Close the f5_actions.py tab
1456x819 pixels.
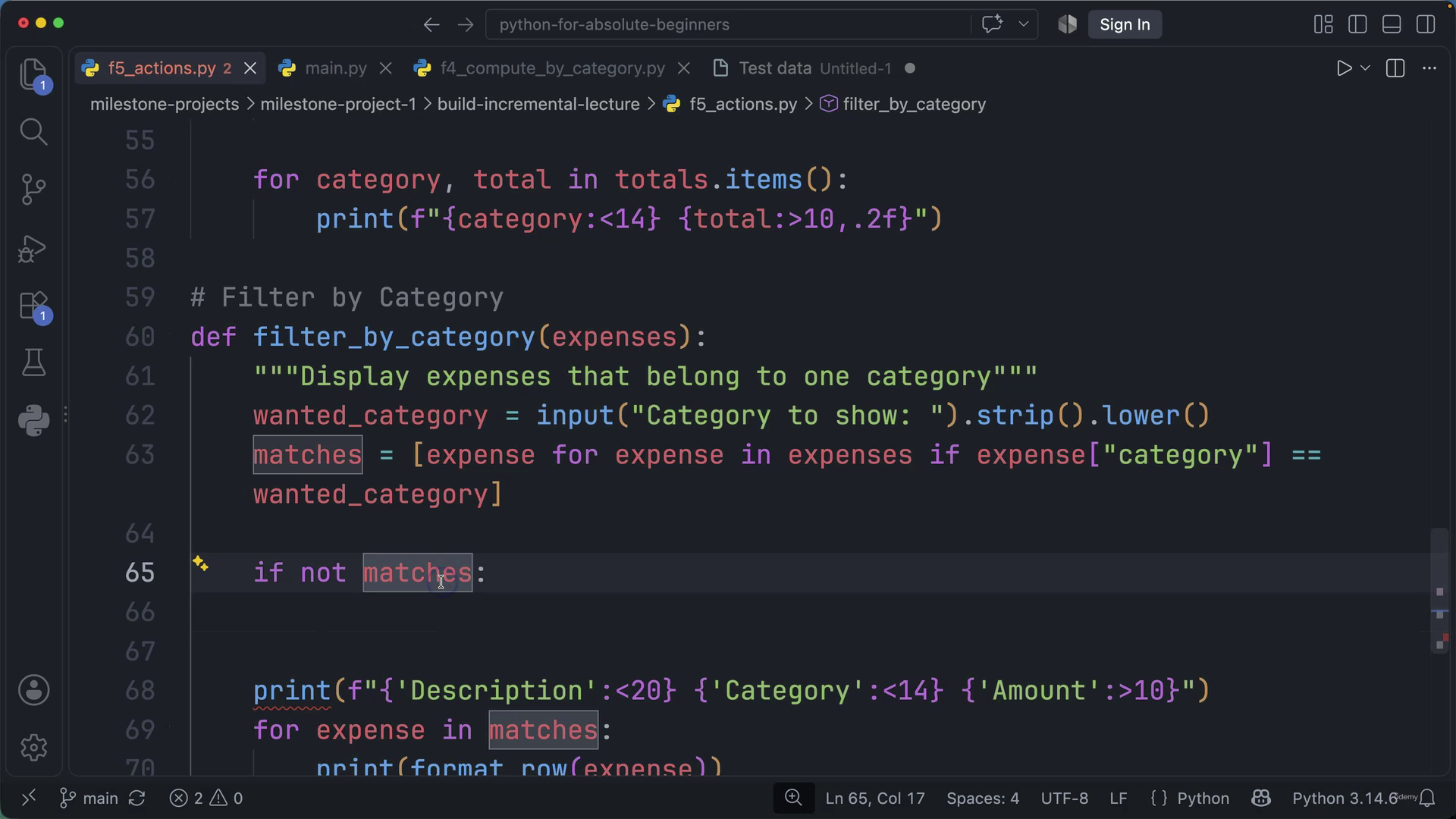click(249, 68)
